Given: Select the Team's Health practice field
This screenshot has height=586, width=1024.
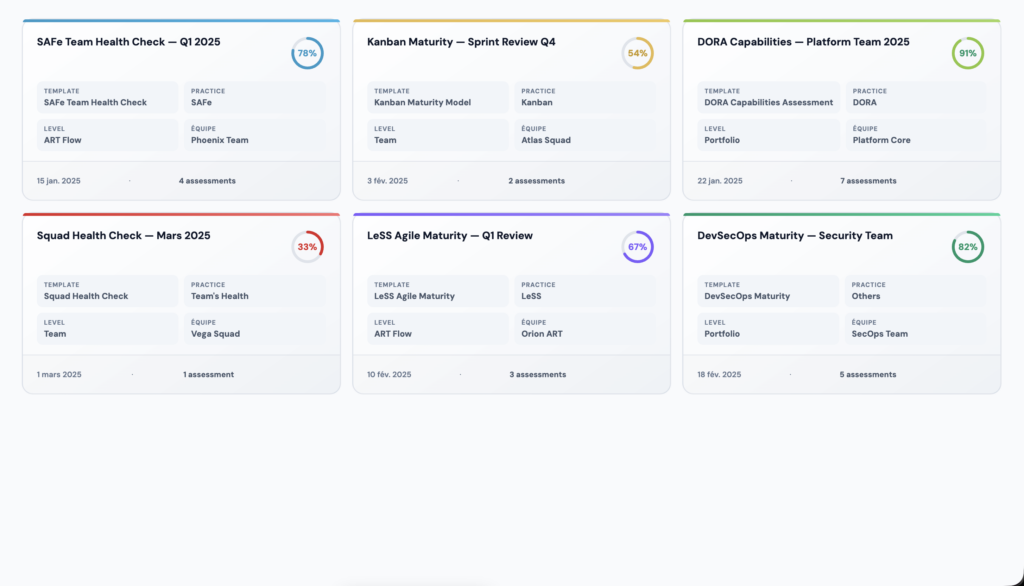Looking at the screenshot, I should click(255, 291).
